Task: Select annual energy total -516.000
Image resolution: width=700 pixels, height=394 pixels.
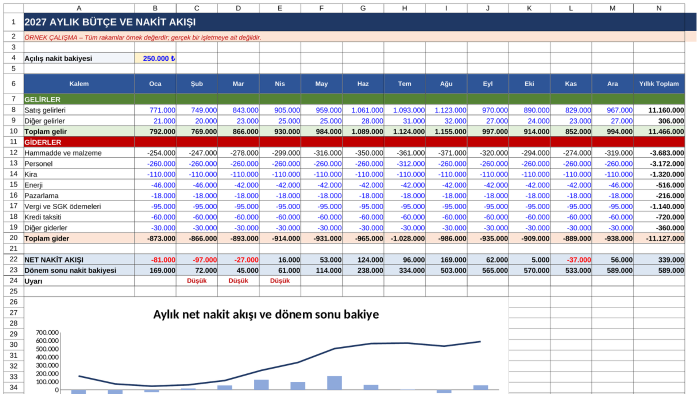Action: coord(659,185)
